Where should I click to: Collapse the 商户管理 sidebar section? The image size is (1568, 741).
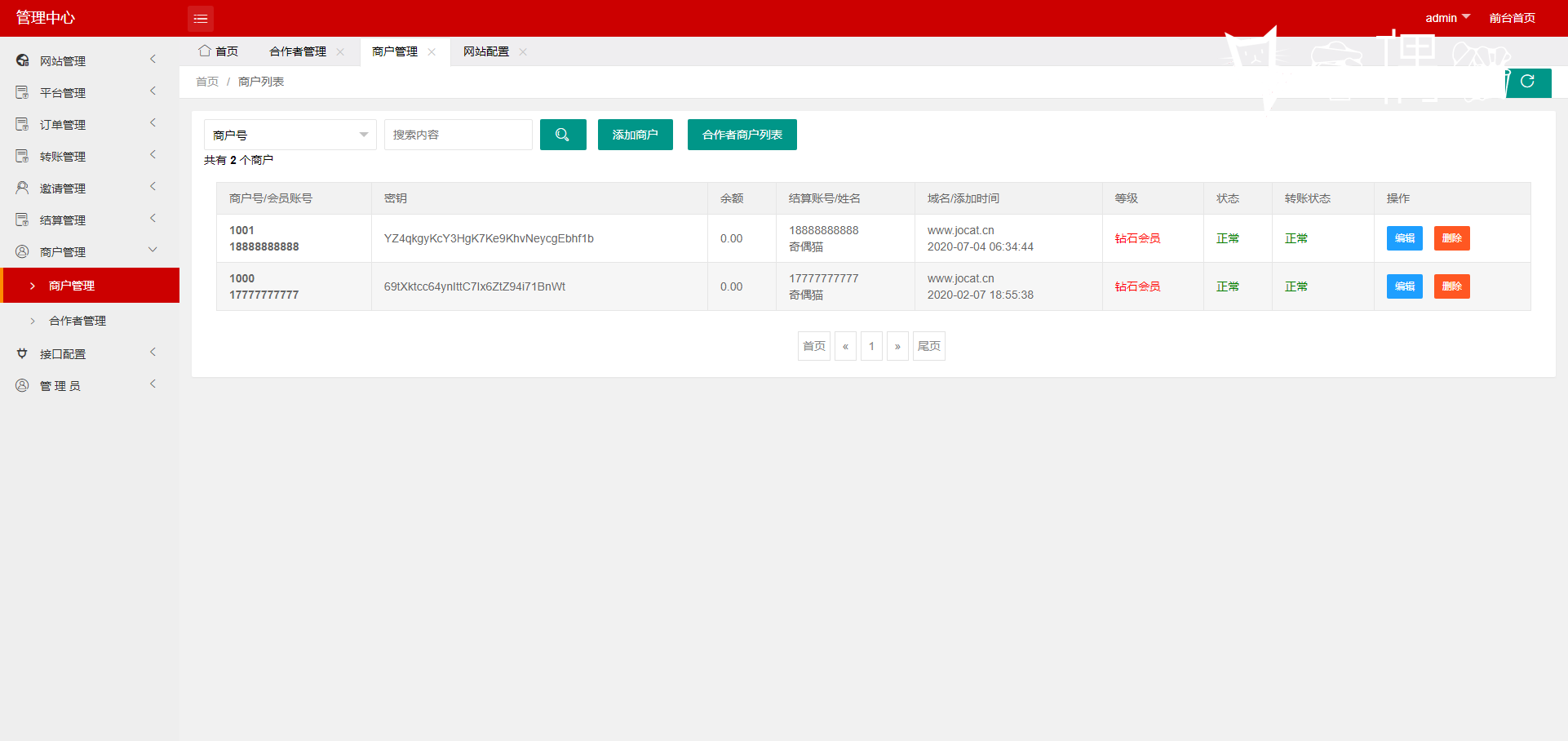90,251
